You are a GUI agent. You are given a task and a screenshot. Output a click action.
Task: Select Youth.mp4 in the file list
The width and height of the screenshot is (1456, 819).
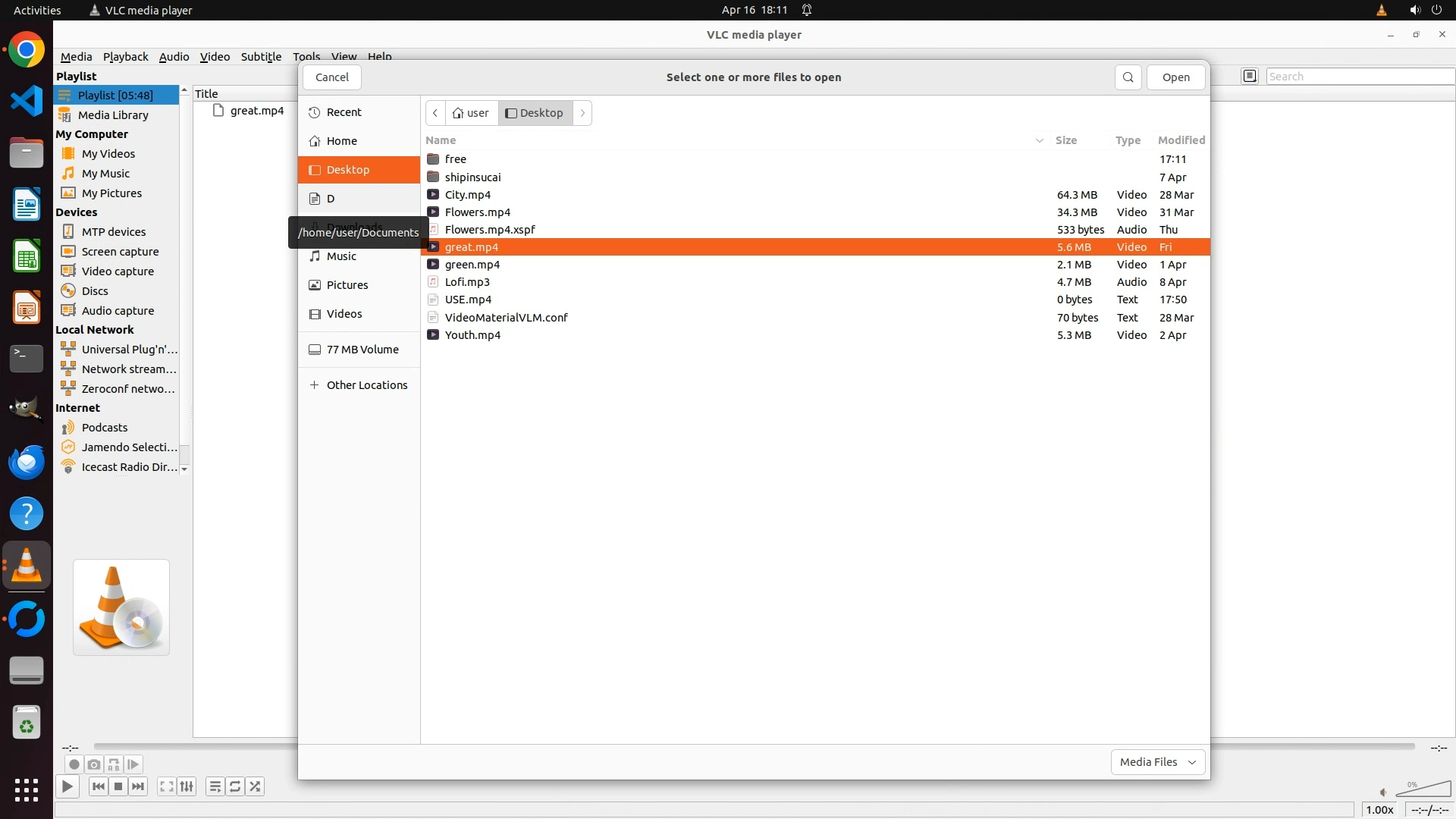tap(472, 335)
